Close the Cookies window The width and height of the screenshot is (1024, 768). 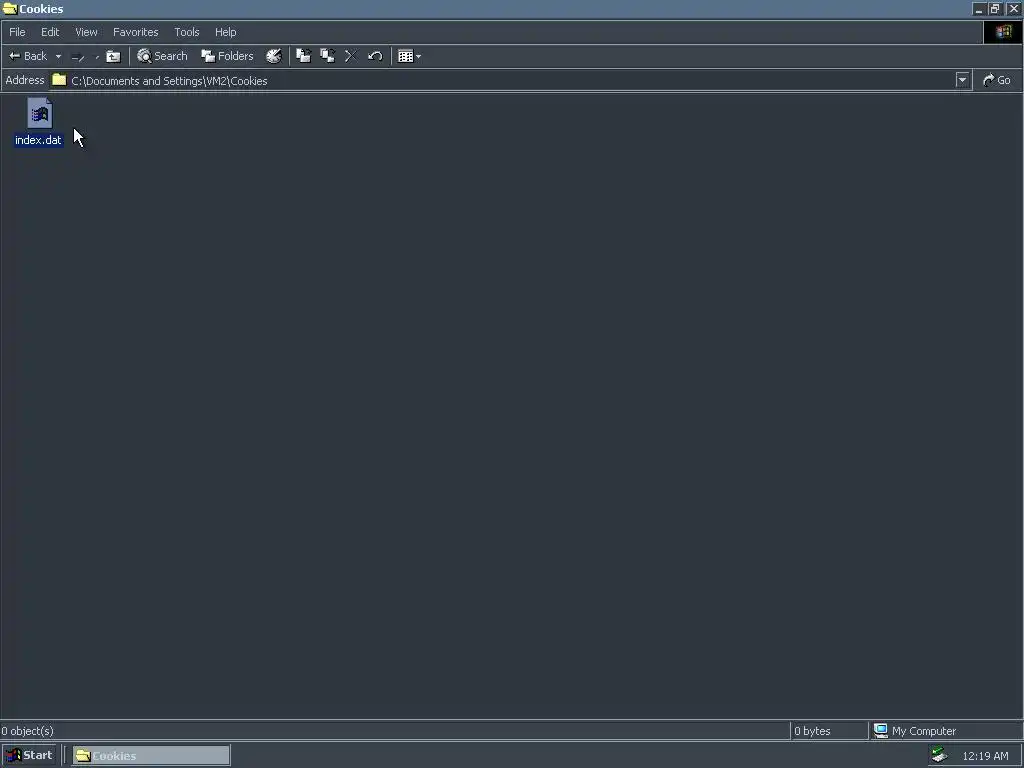click(x=1014, y=9)
